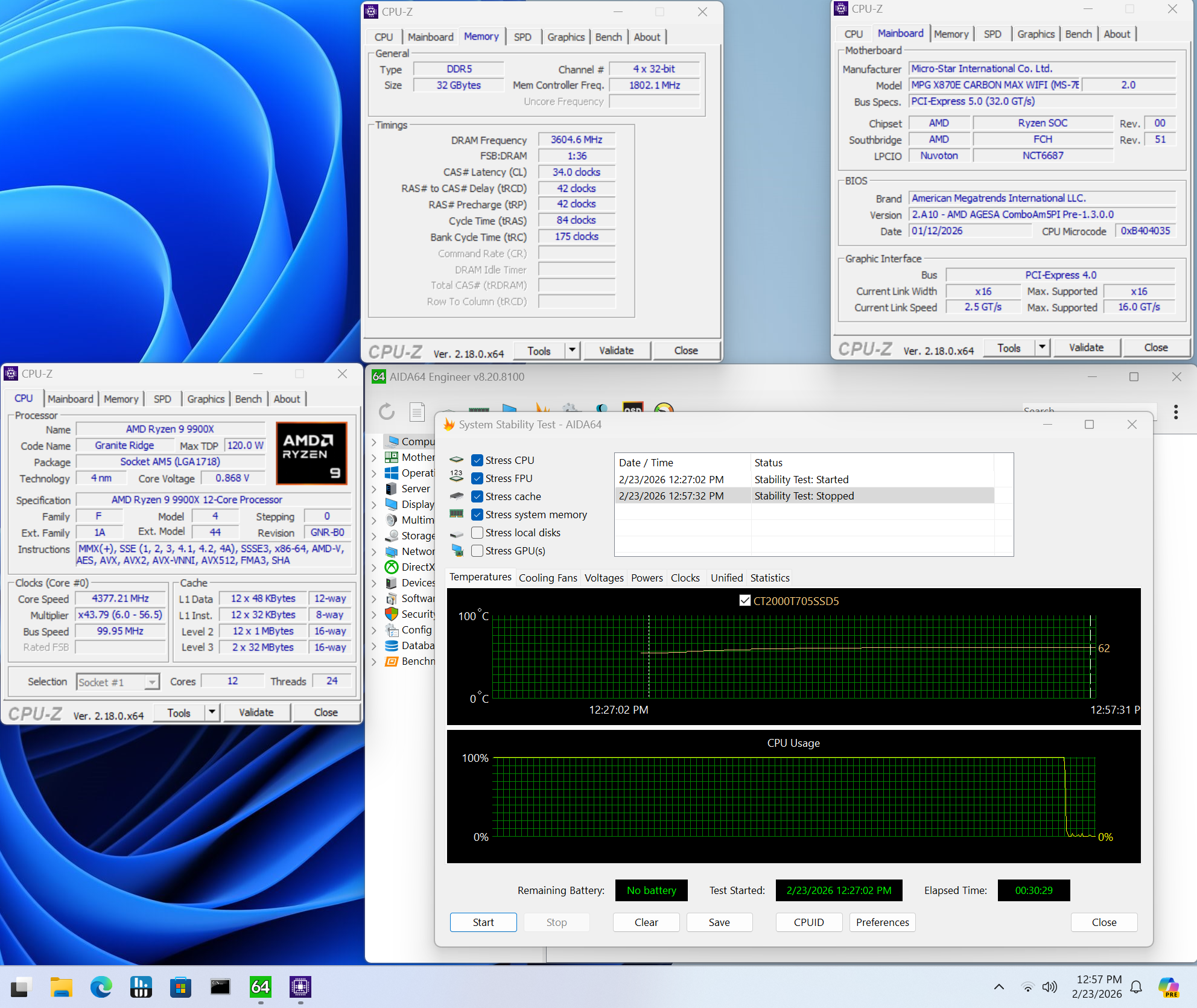1197x1008 pixels.
Task: Enable the Stress local disks checkbox
Action: click(x=477, y=533)
